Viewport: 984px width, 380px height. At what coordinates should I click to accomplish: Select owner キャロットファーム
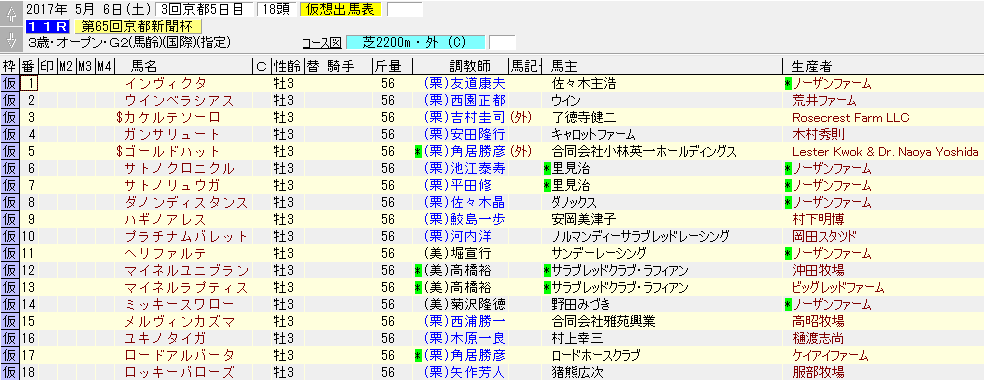point(593,134)
